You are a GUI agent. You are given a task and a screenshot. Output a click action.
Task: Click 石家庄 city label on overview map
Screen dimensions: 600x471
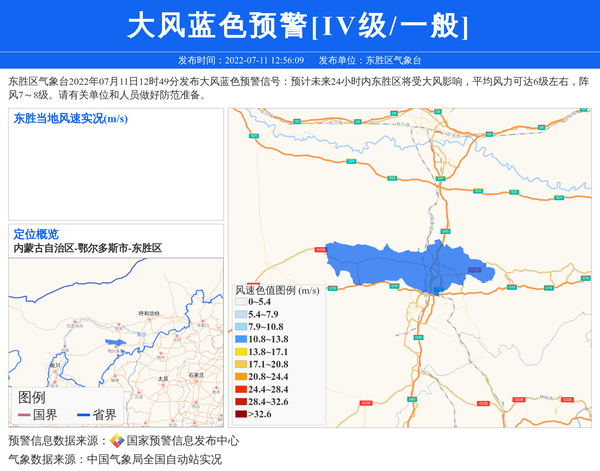(x=195, y=374)
